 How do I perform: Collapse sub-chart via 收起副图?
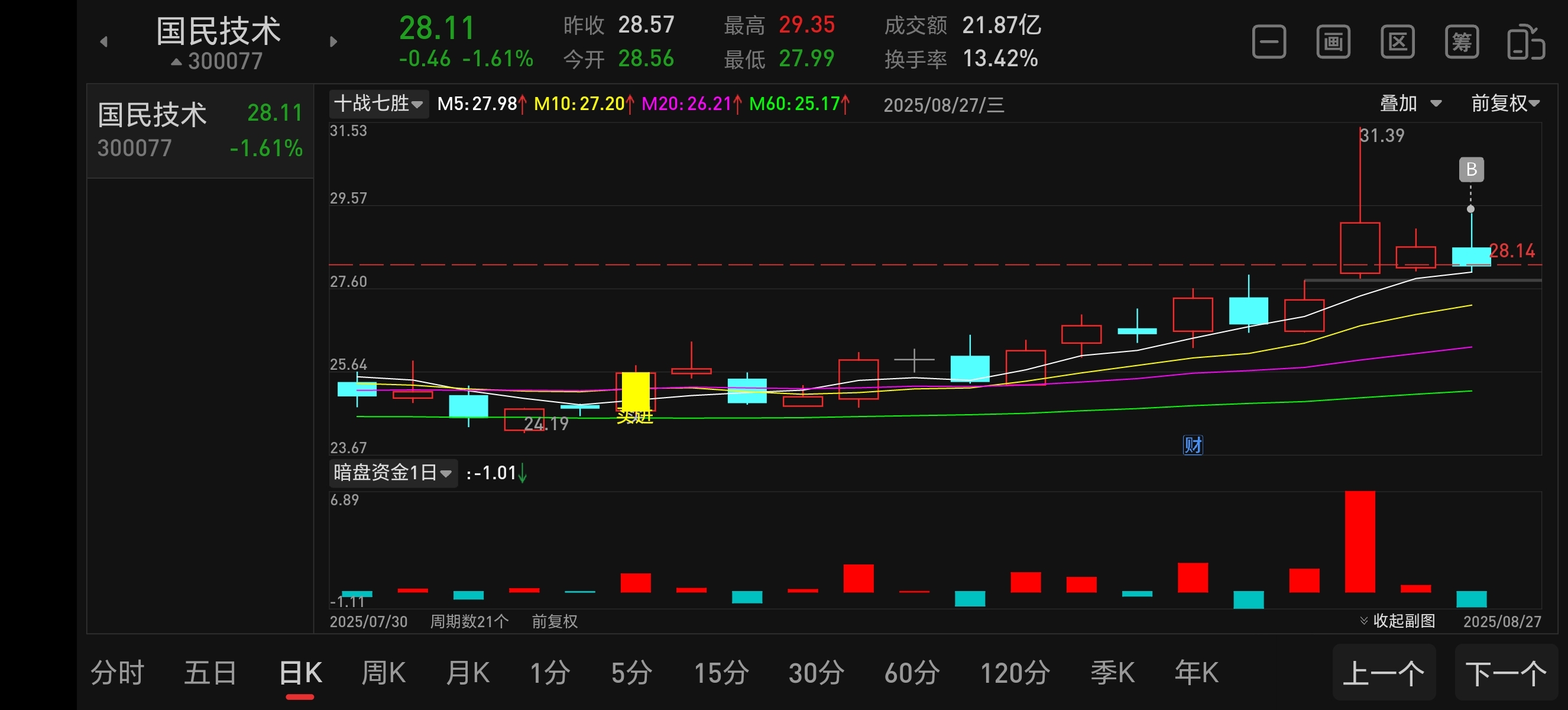[x=1397, y=621]
